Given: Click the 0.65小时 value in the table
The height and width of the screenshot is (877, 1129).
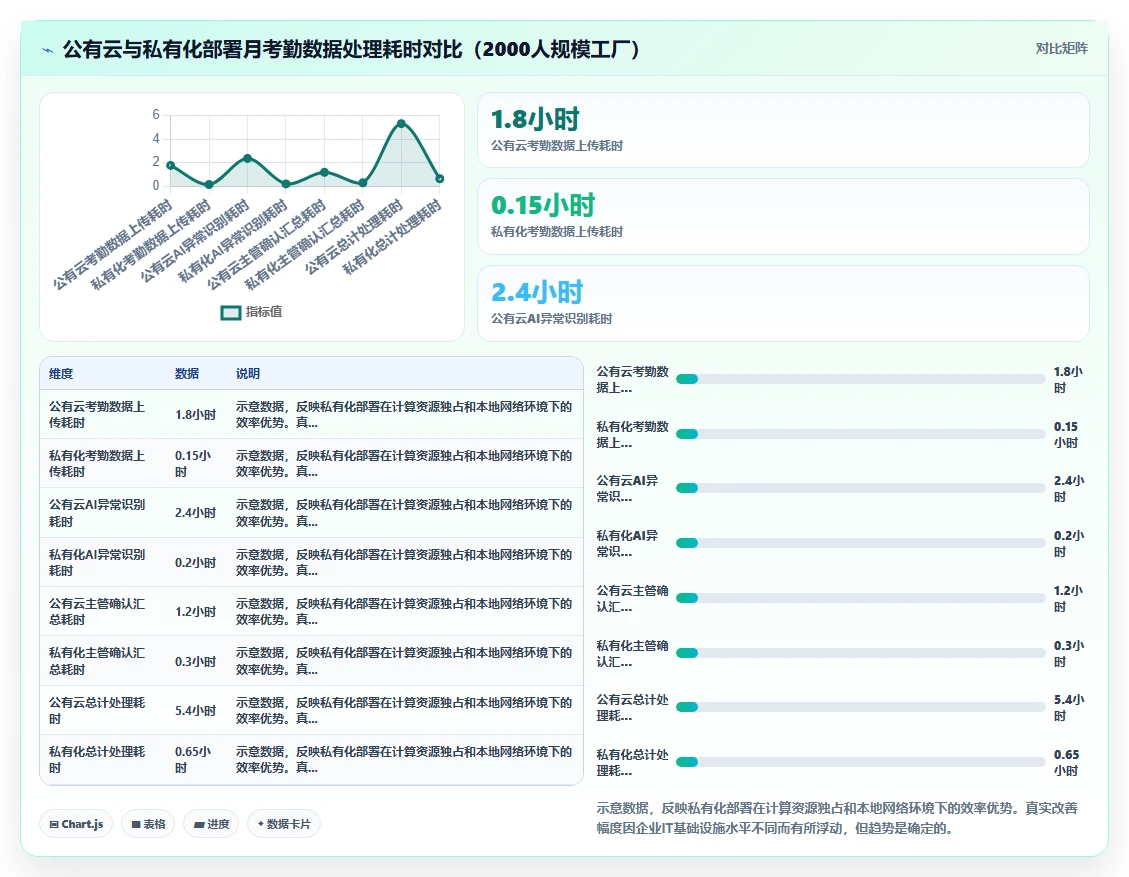Looking at the screenshot, I should [193, 760].
